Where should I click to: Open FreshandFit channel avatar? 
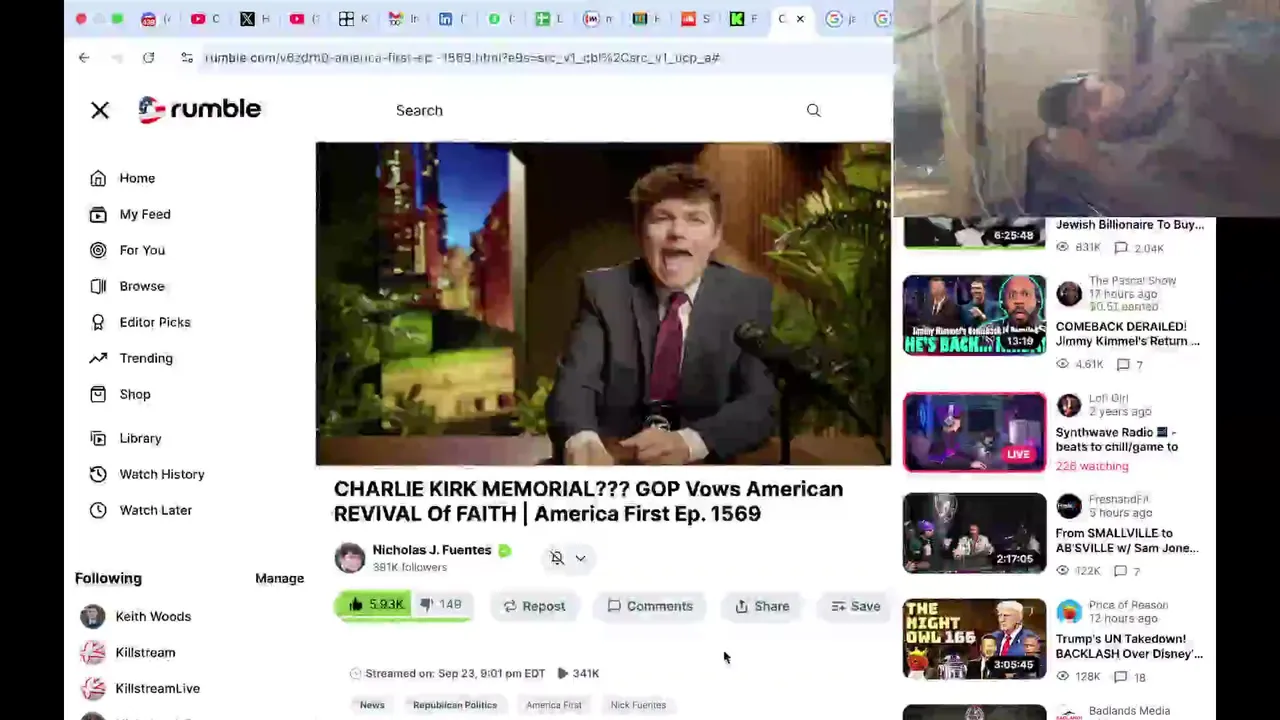coord(1069,506)
